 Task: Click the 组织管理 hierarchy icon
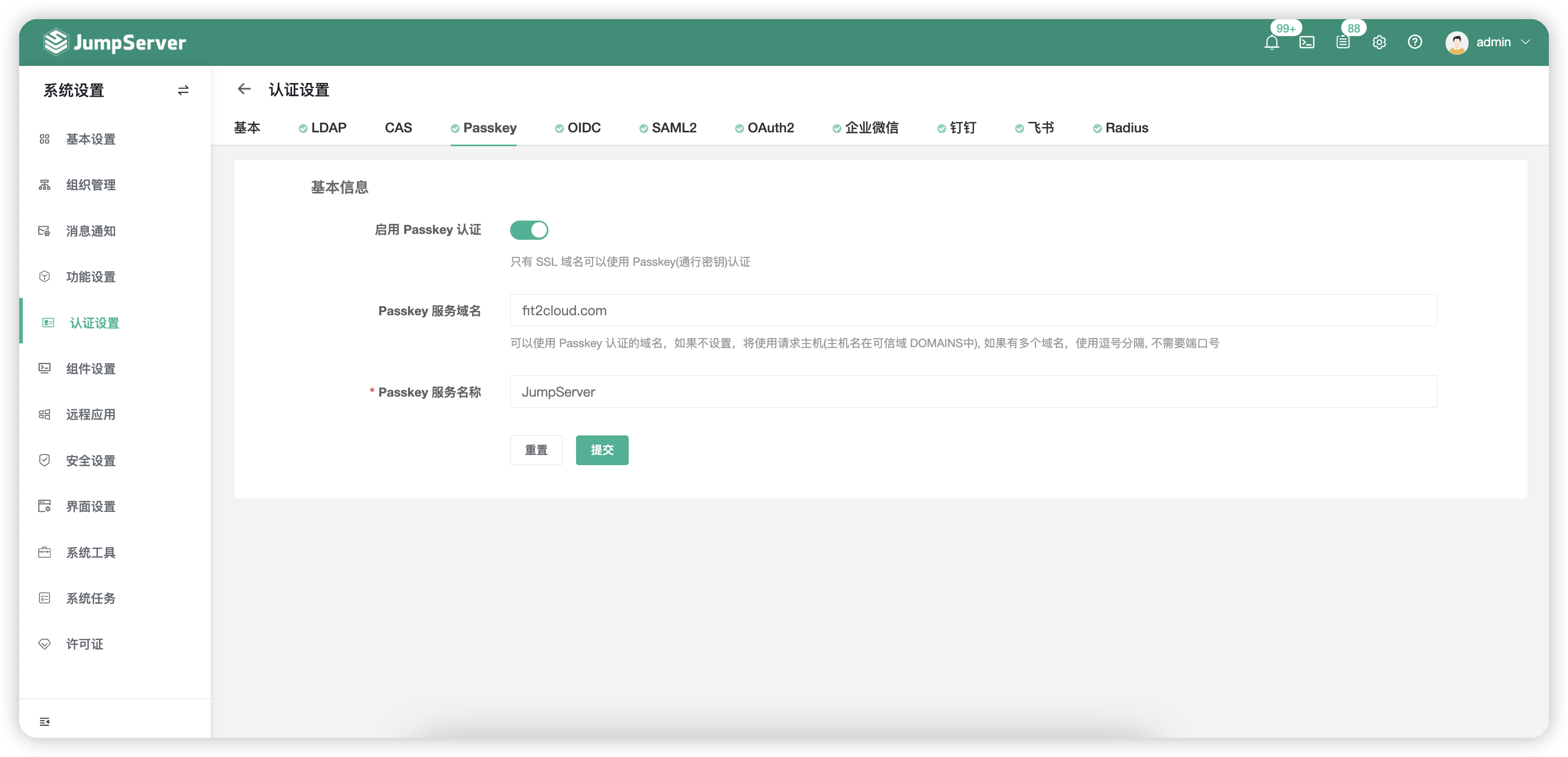click(45, 185)
